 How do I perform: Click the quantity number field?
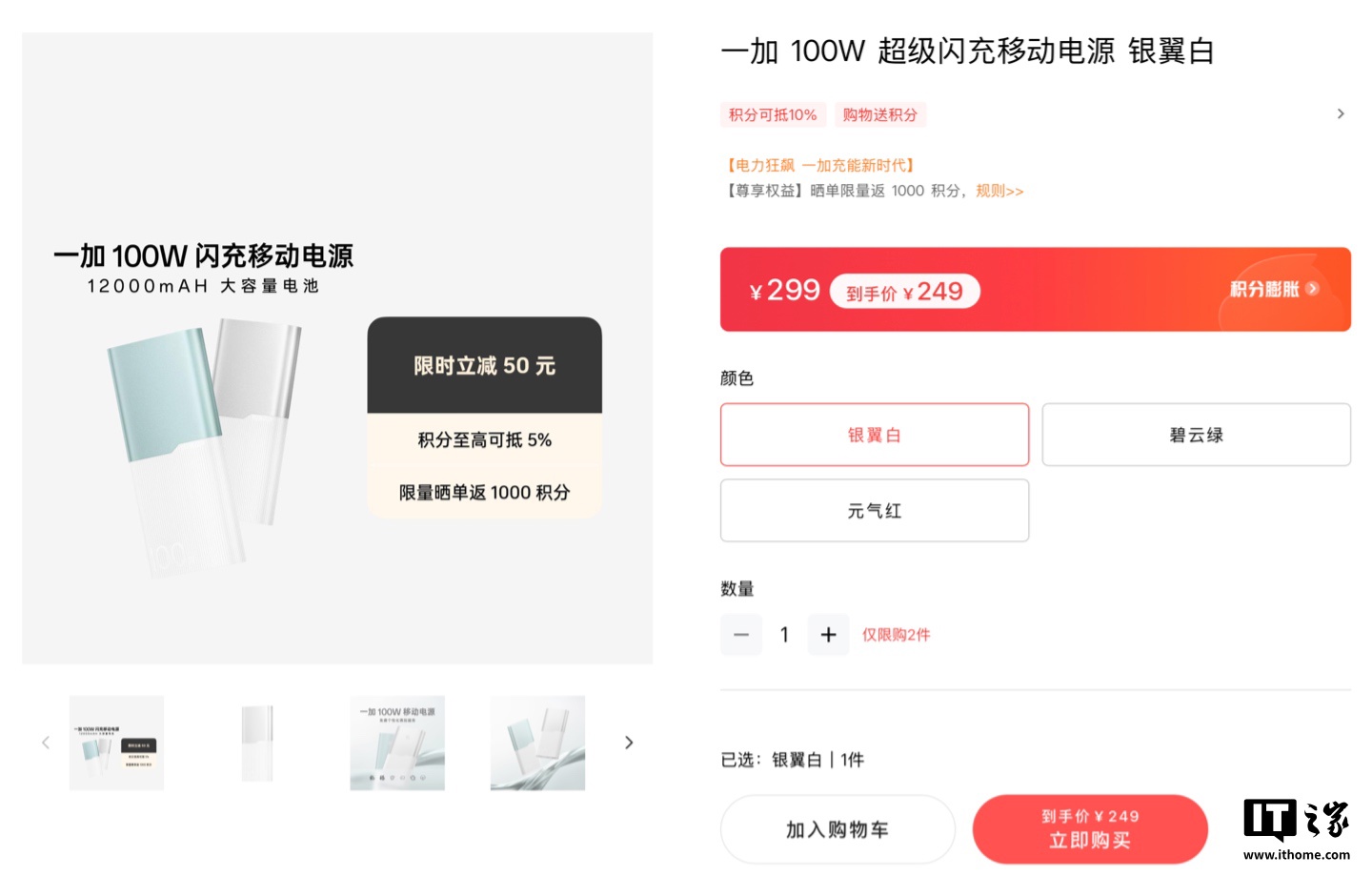tap(784, 635)
